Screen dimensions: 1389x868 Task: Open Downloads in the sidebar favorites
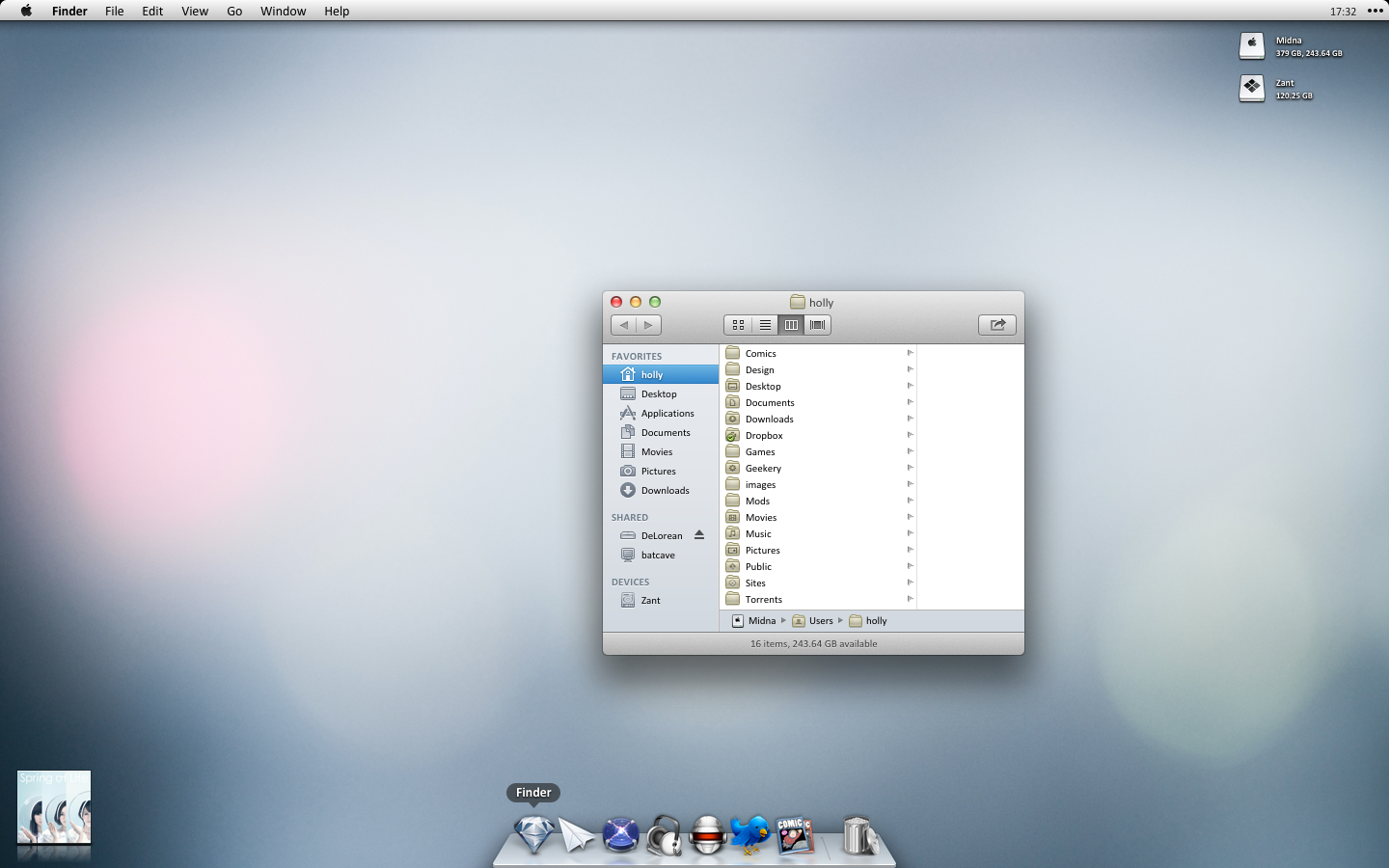pos(661,490)
